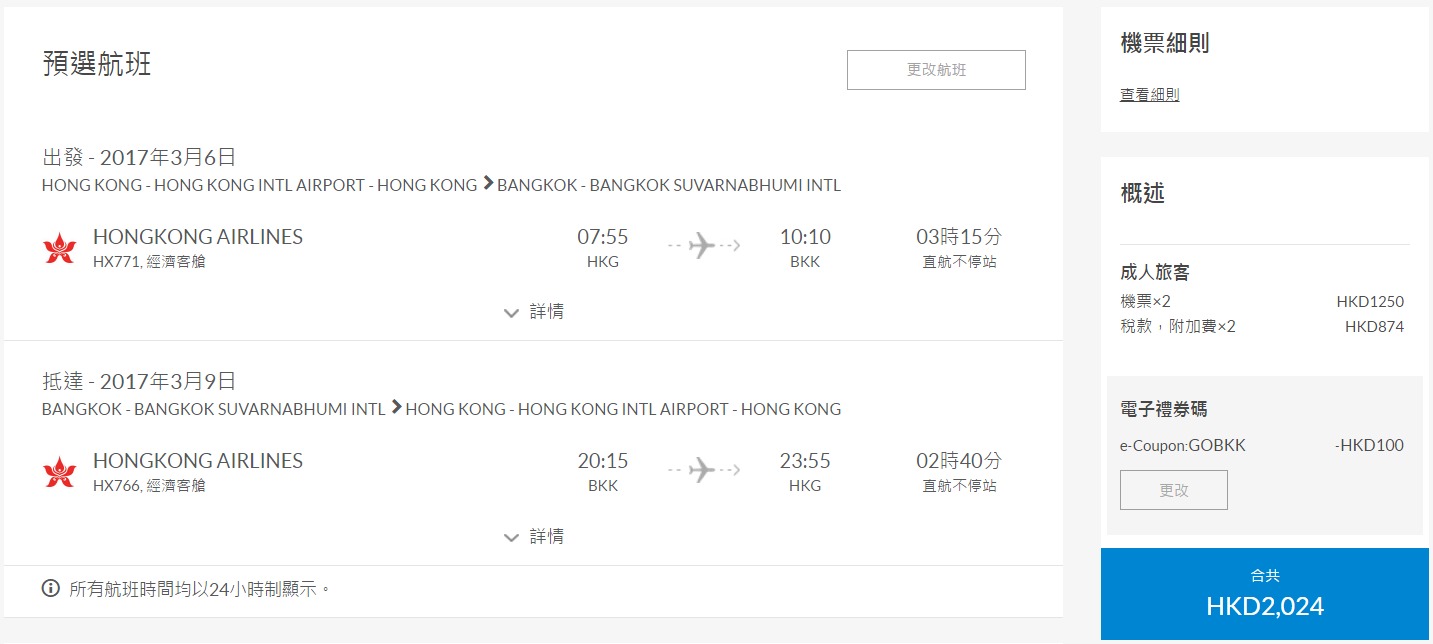
Task: Click Hong Kong Airlines logo for HX771
Action: pos(60,248)
